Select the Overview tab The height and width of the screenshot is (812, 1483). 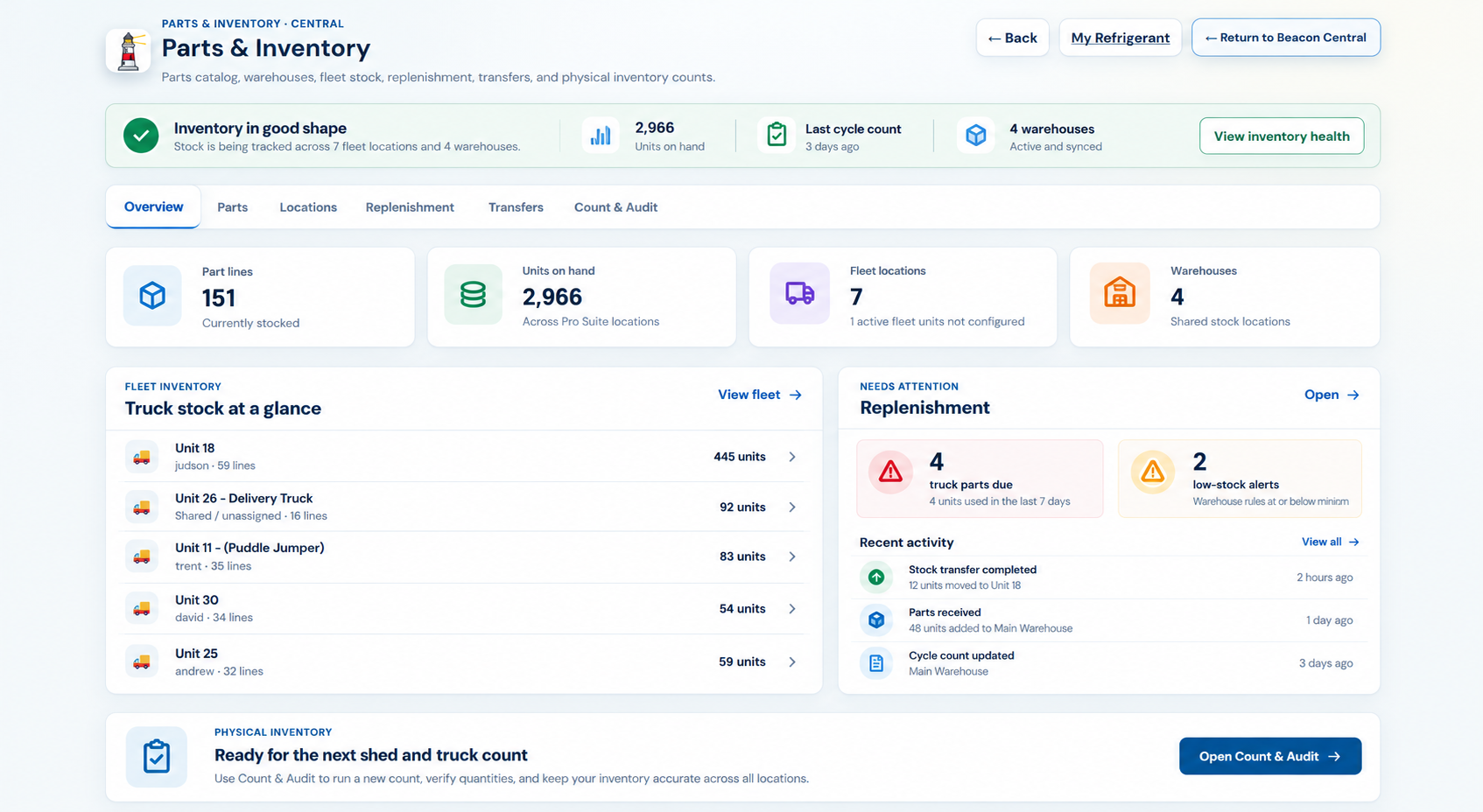[153, 207]
